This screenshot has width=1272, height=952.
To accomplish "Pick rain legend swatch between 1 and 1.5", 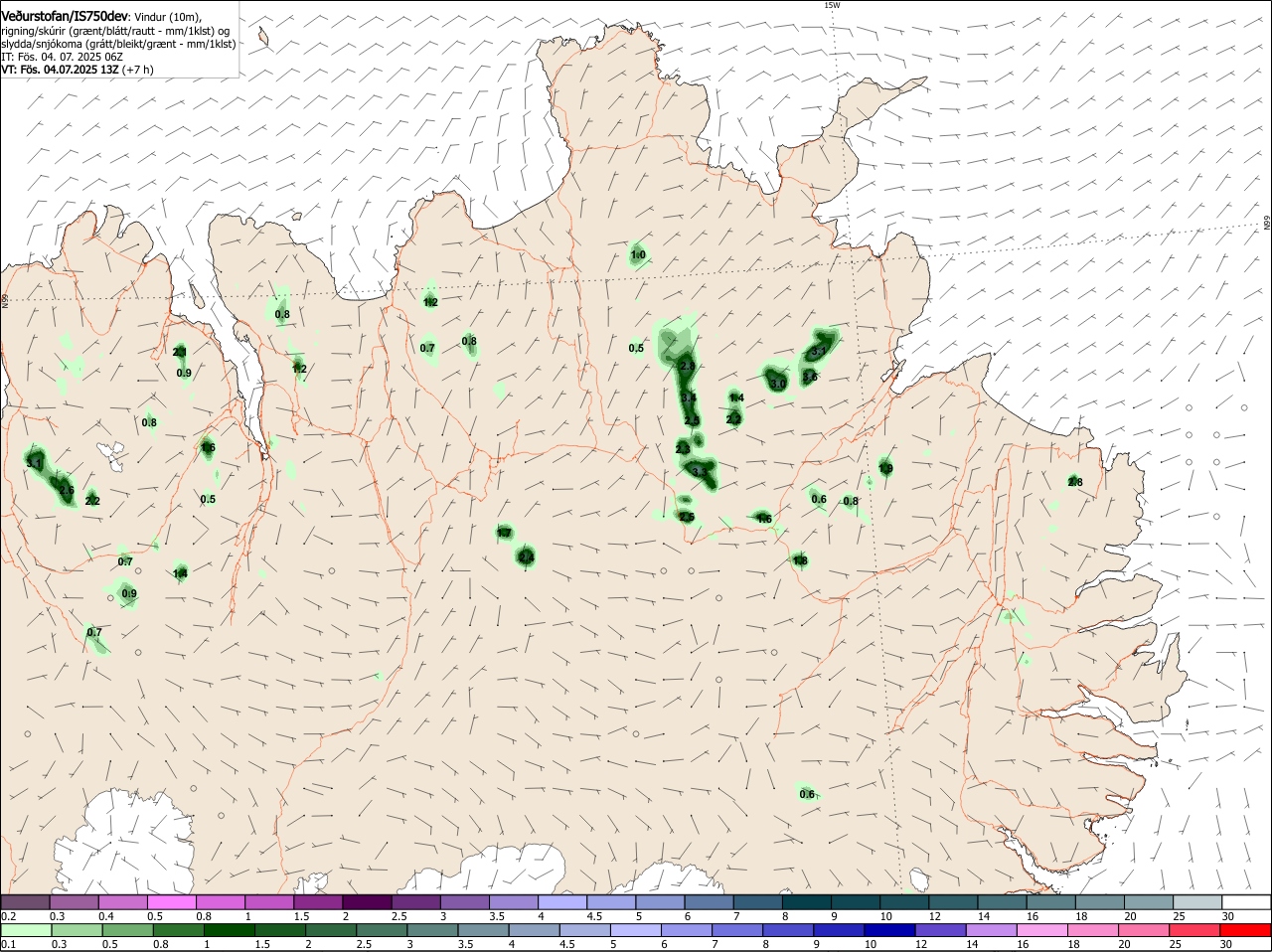I will (229, 930).
